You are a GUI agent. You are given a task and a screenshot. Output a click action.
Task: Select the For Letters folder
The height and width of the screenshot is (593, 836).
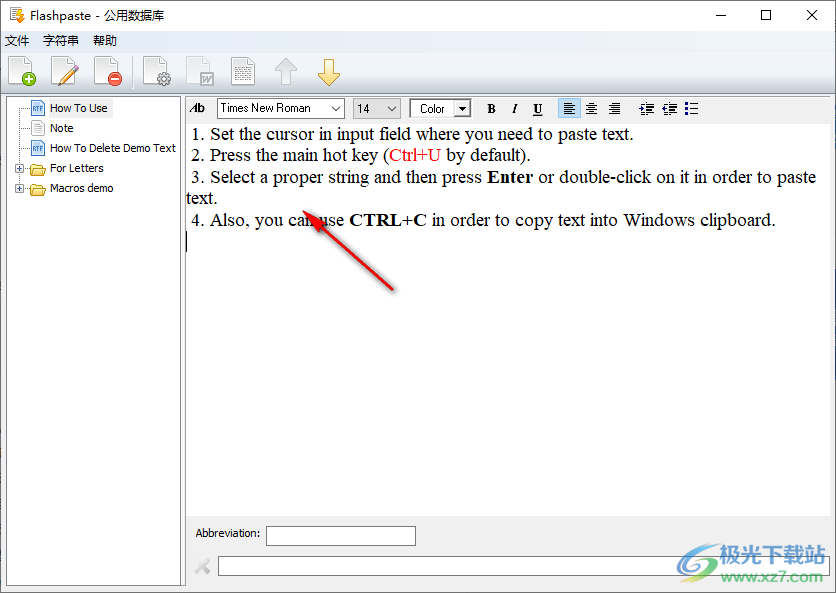click(77, 169)
